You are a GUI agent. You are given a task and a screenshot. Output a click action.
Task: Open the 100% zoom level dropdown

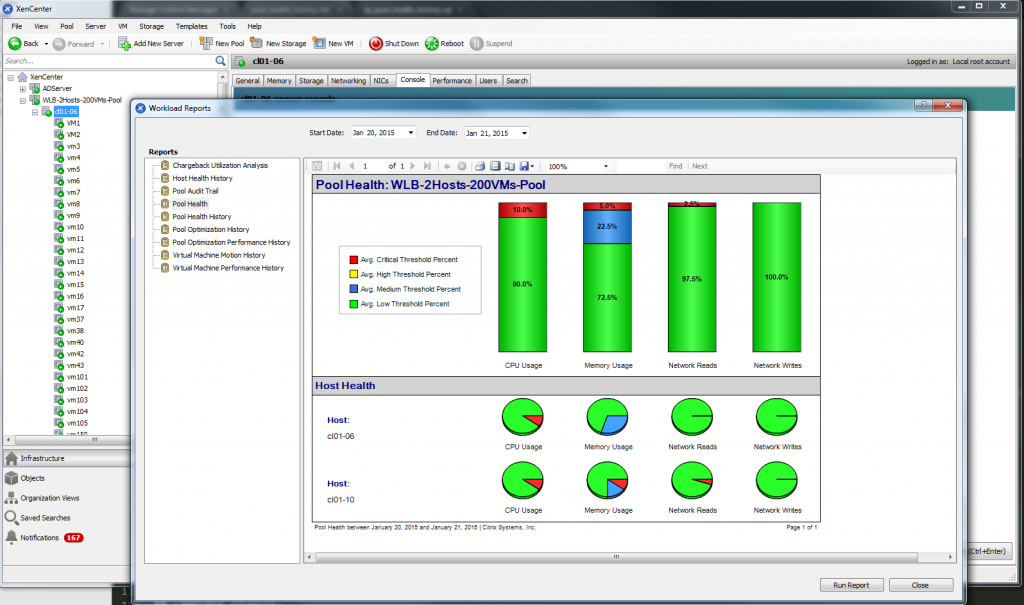(x=605, y=166)
